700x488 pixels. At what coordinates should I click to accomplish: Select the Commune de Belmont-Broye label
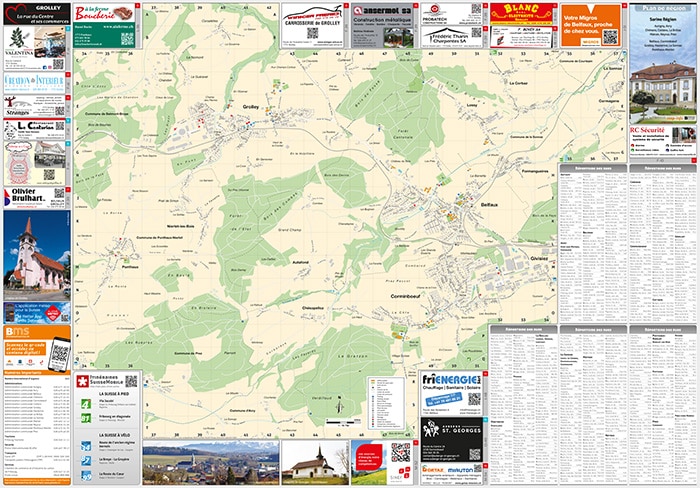click(x=107, y=114)
